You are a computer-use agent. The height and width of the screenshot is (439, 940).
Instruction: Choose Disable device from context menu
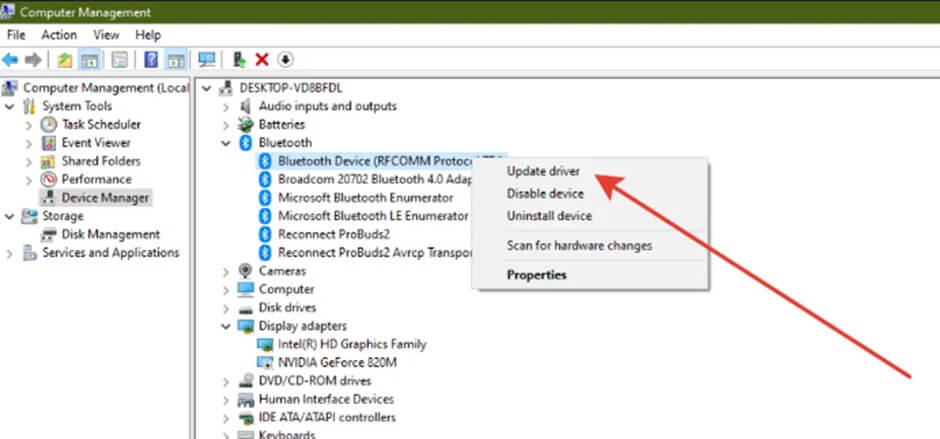(545, 193)
